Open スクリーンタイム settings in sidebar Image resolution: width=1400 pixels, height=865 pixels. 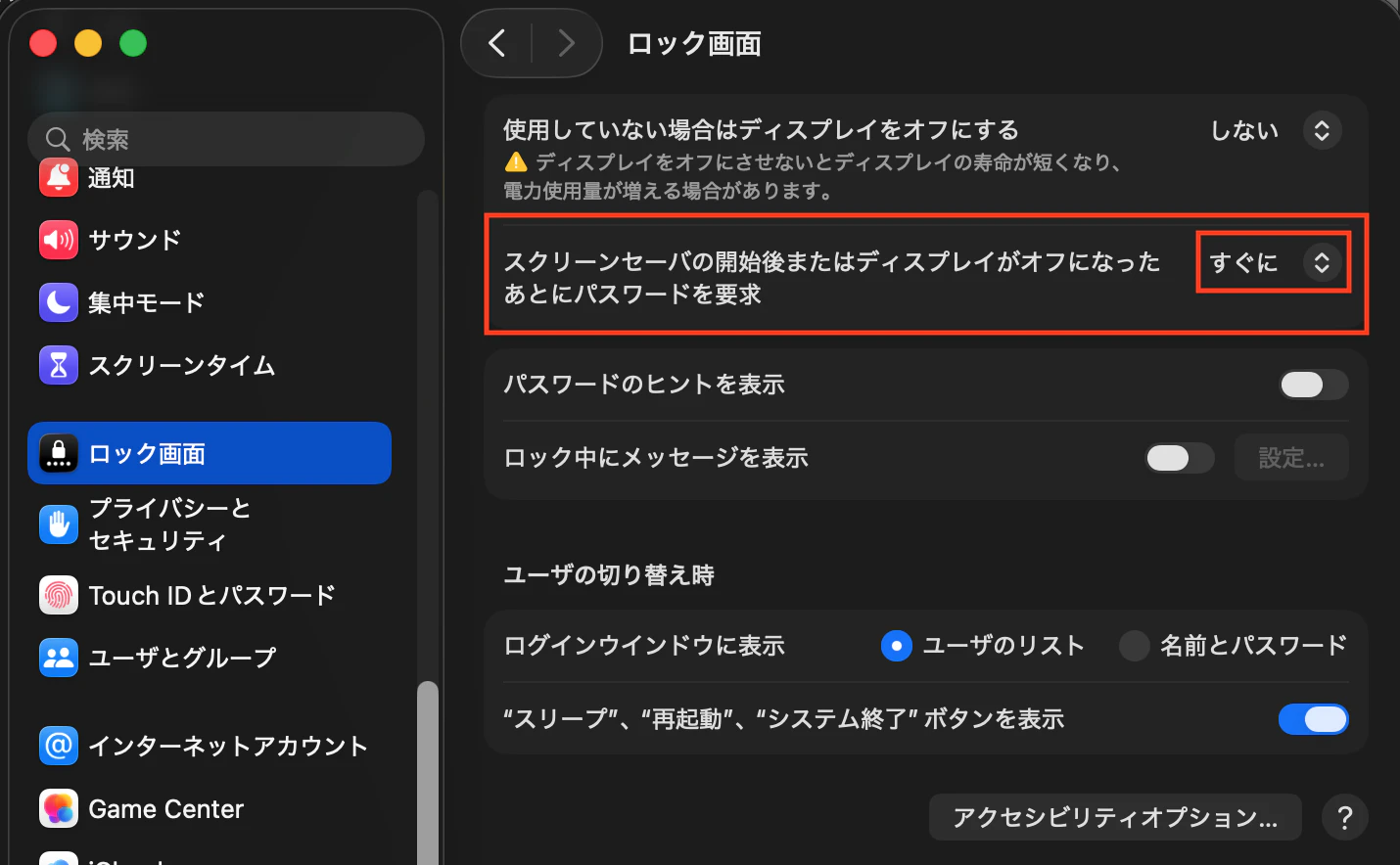[x=210, y=365]
